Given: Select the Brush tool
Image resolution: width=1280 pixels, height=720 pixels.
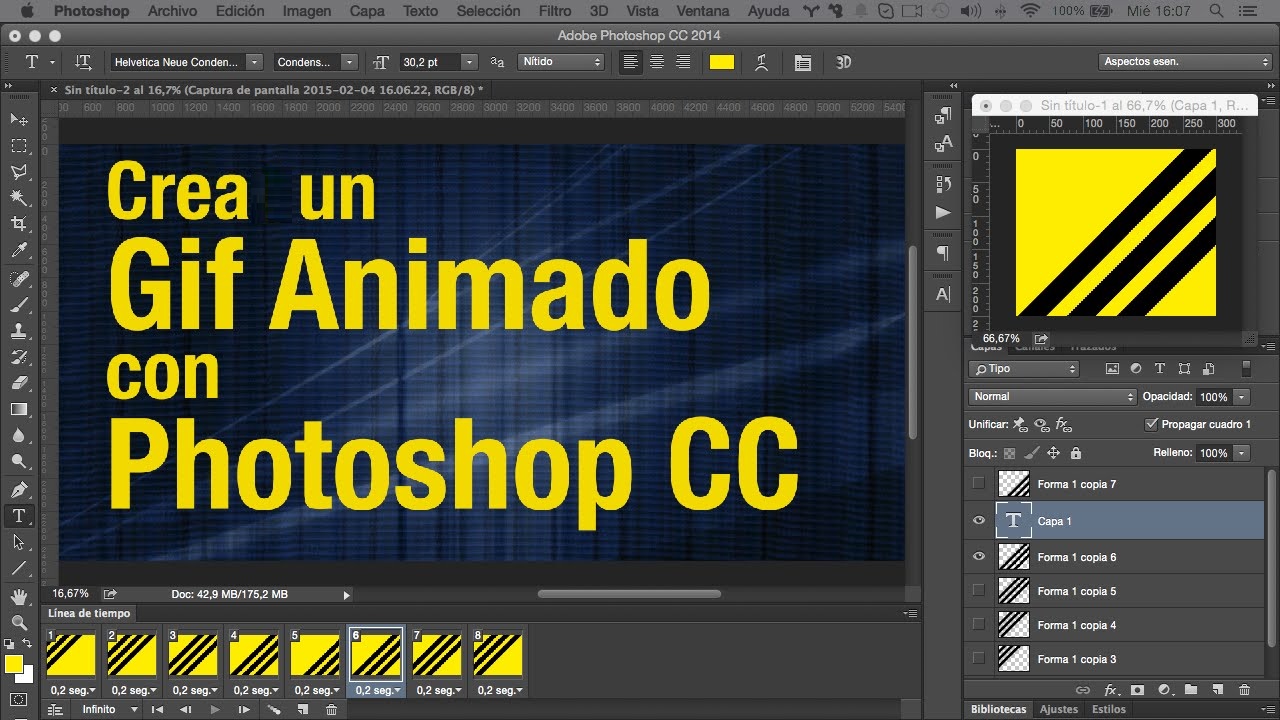Looking at the screenshot, I should (19, 305).
